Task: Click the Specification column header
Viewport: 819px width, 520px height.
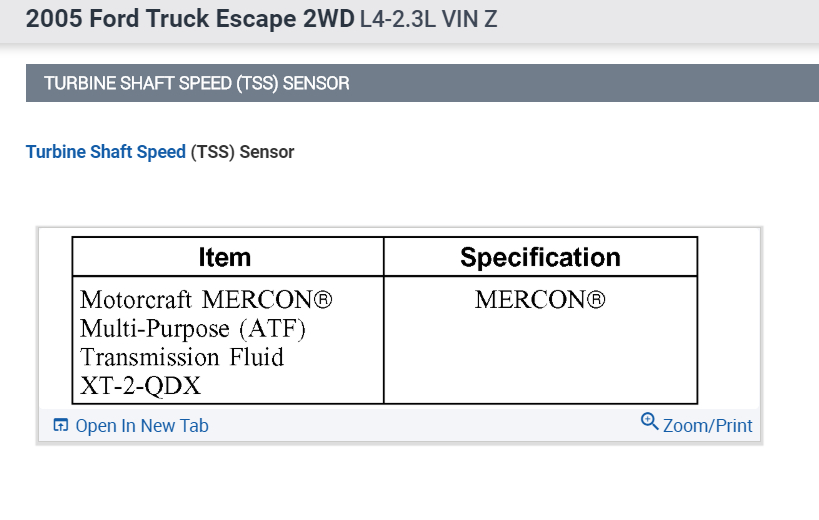Action: [540, 257]
